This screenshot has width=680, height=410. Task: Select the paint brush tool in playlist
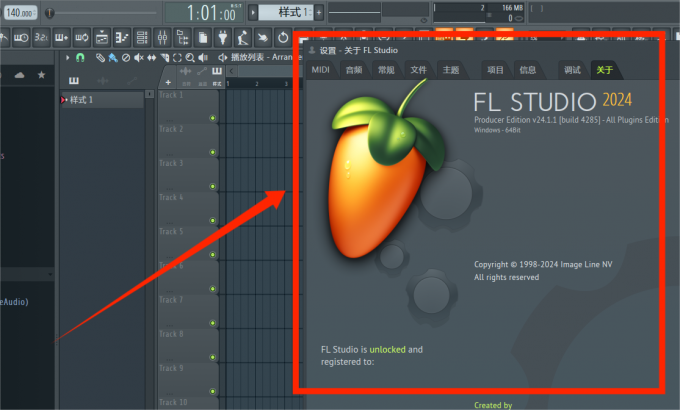(113, 57)
